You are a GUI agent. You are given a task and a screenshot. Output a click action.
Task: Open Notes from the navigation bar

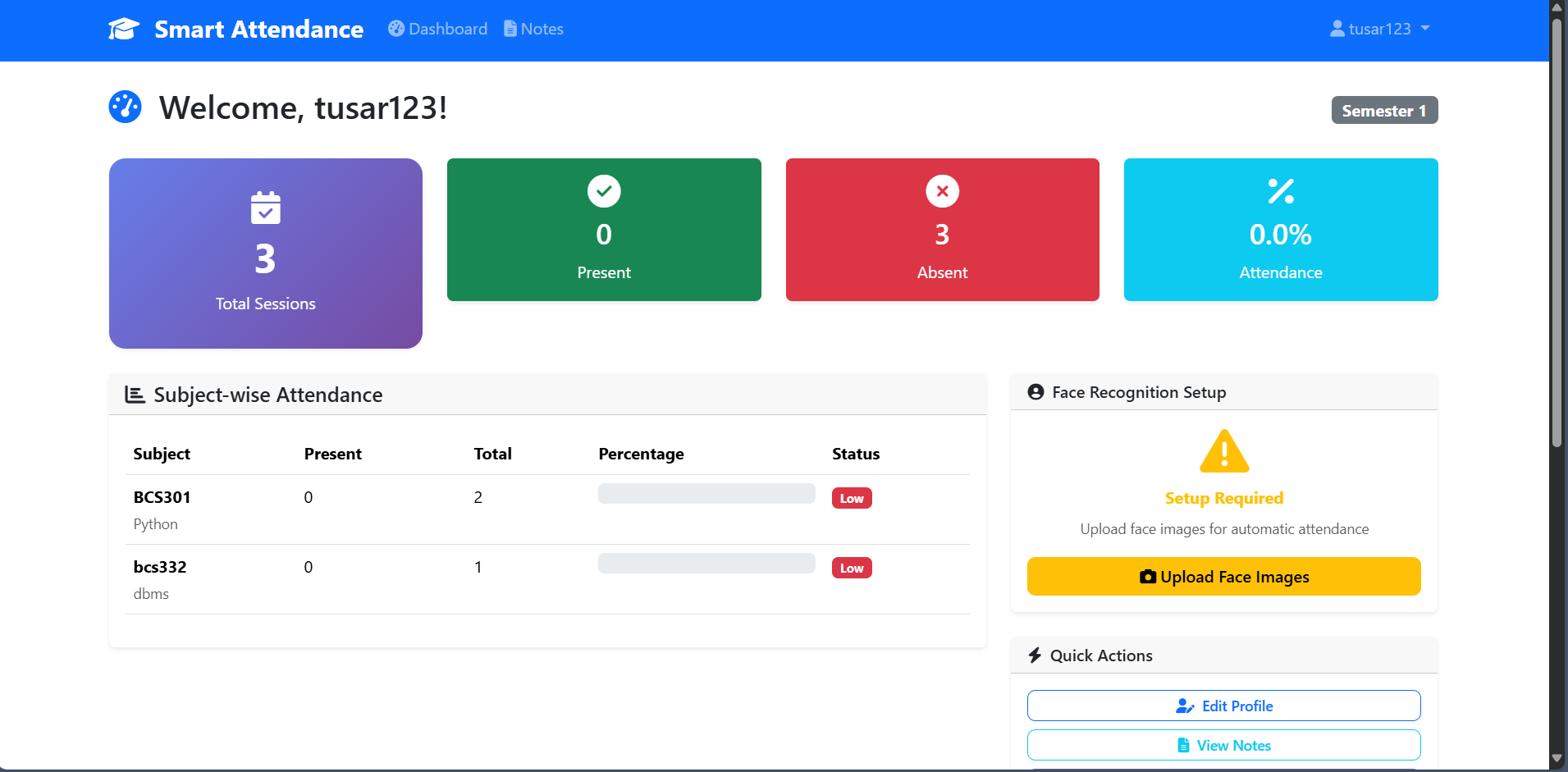coord(533,28)
